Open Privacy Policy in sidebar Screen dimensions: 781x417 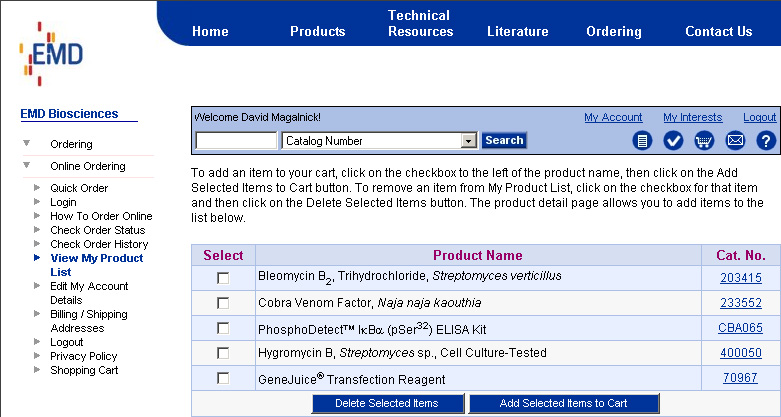[x=84, y=356]
